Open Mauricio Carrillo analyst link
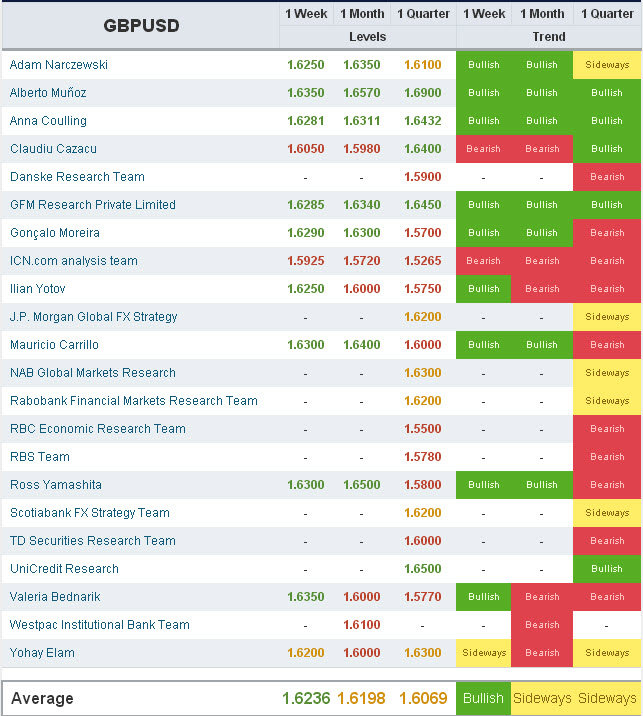This screenshot has width=643, height=716. (x=54, y=345)
